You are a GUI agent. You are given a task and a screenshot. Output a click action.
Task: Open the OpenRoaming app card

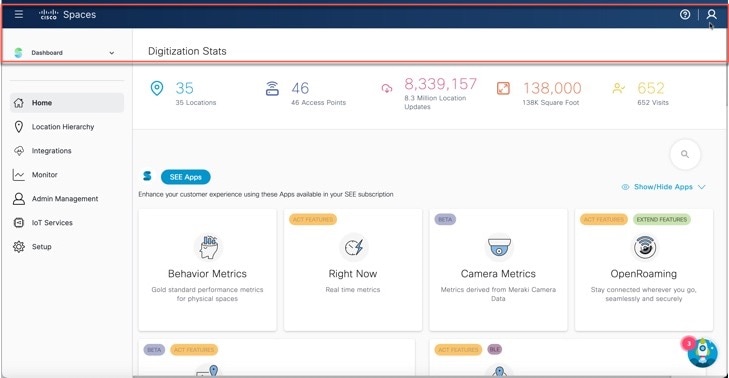644,270
